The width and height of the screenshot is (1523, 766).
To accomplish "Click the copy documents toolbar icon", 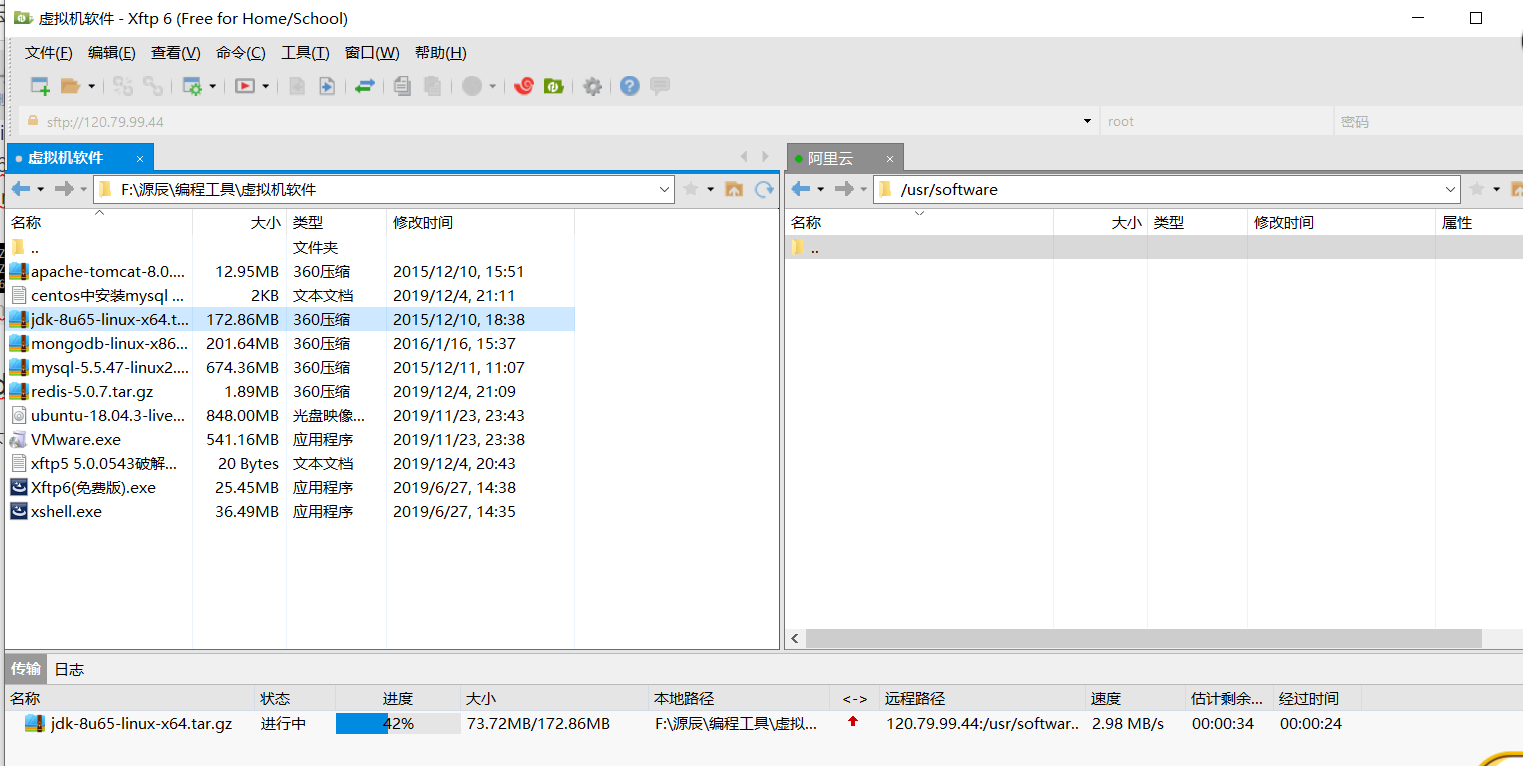I will 402,86.
